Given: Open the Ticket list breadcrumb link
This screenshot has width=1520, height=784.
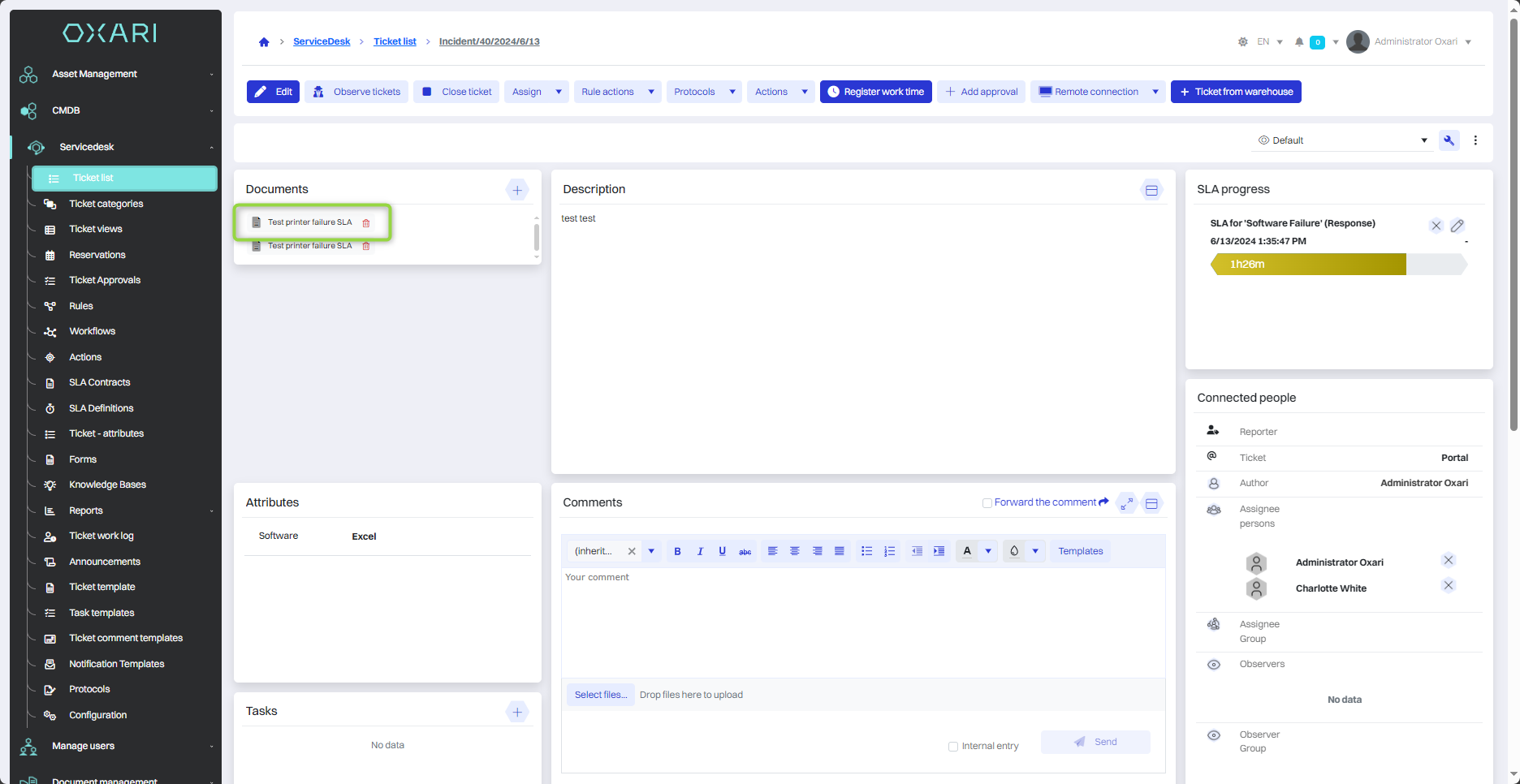Looking at the screenshot, I should 395,41.
